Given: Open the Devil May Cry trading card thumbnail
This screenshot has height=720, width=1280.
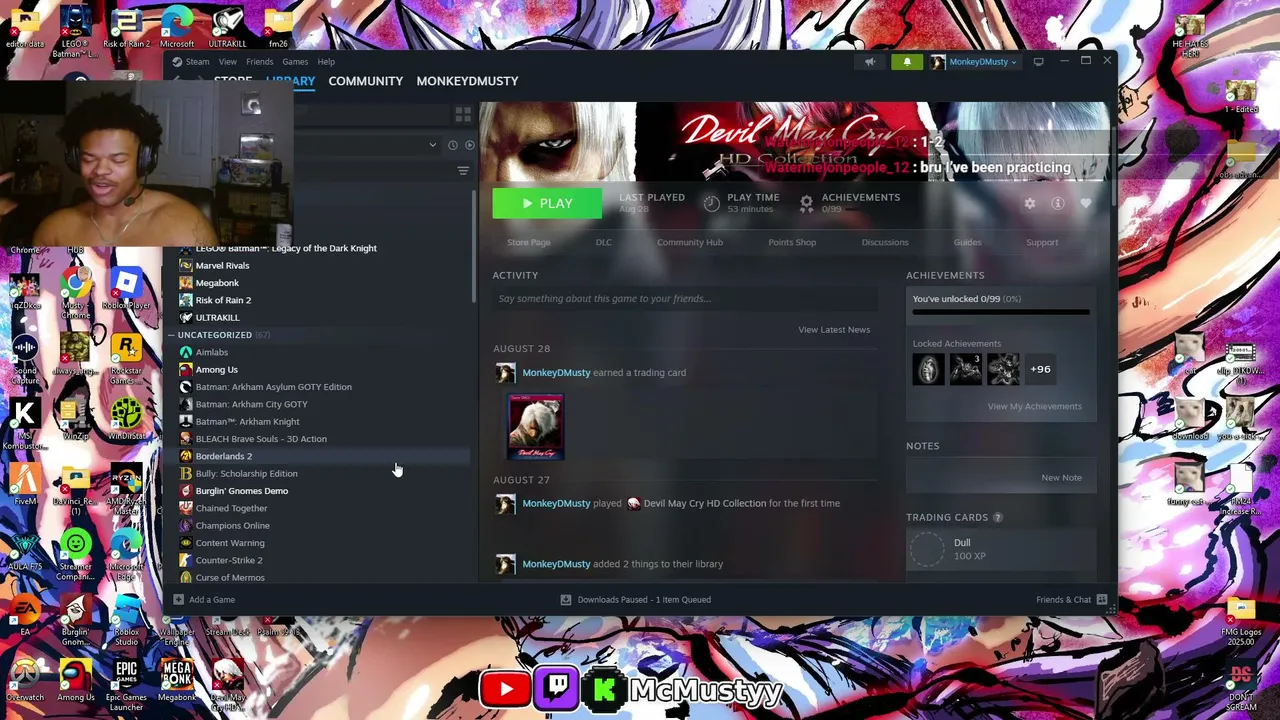Looking at the screenshot, I should [536, 427].
